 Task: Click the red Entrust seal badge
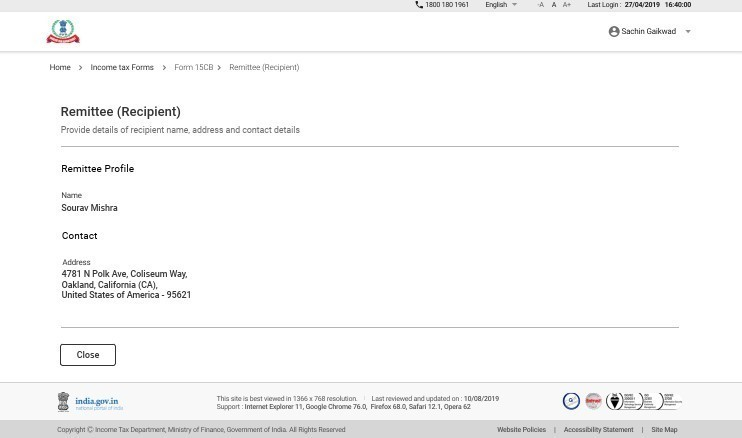[x=593, y=401]
